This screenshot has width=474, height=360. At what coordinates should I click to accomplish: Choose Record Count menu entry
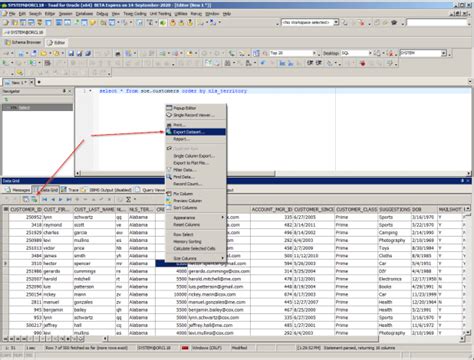[x=196, y=184]
